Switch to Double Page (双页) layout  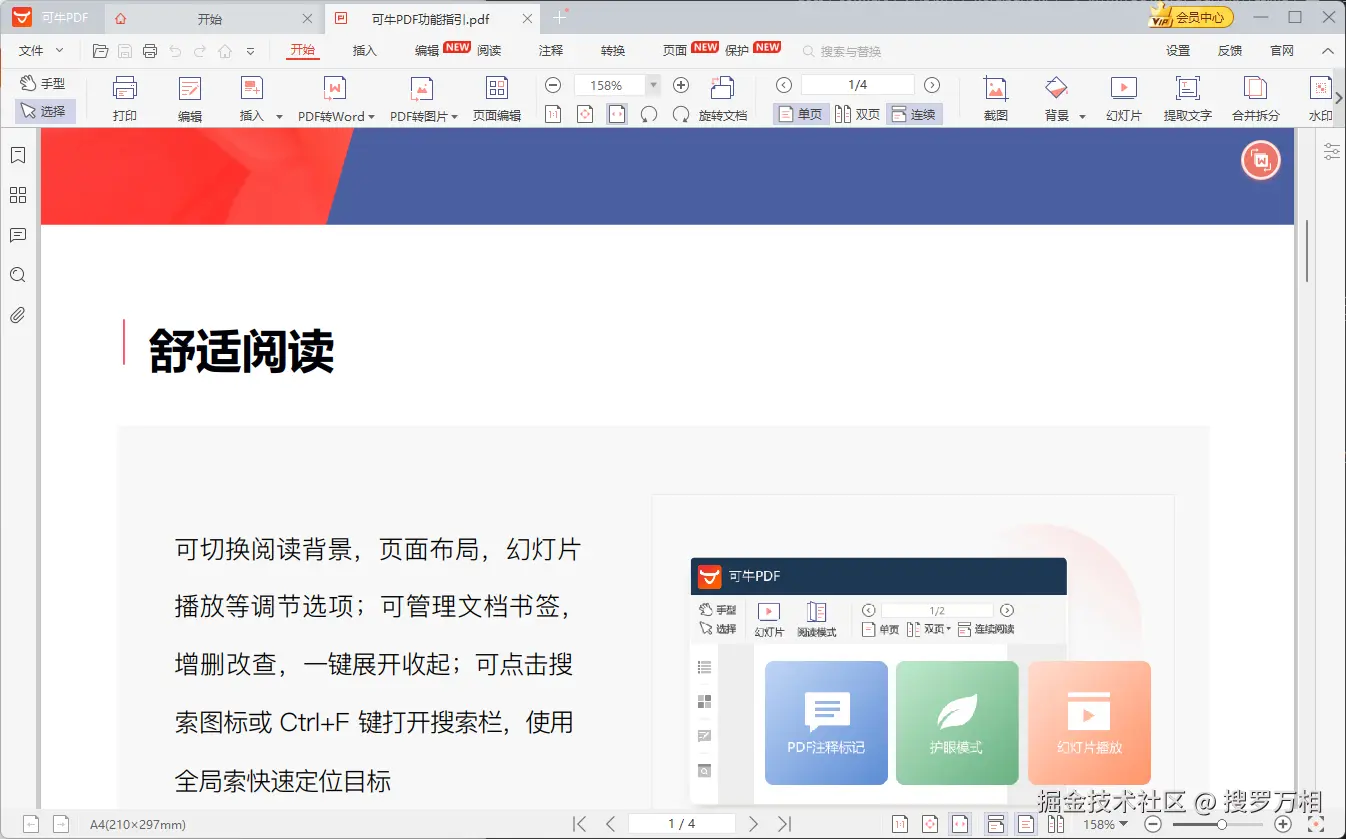tap(857, 115)
